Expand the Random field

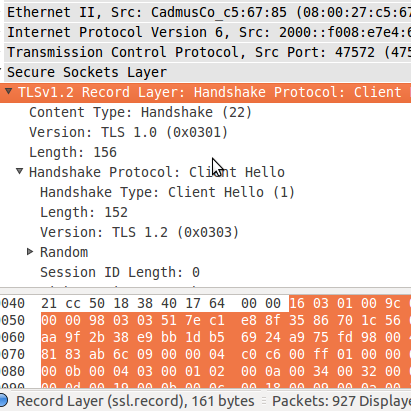point(30,252)
